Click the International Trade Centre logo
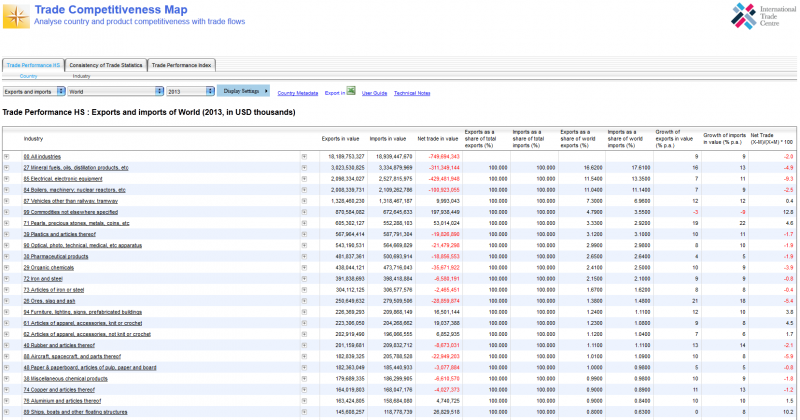 point(759,18)
